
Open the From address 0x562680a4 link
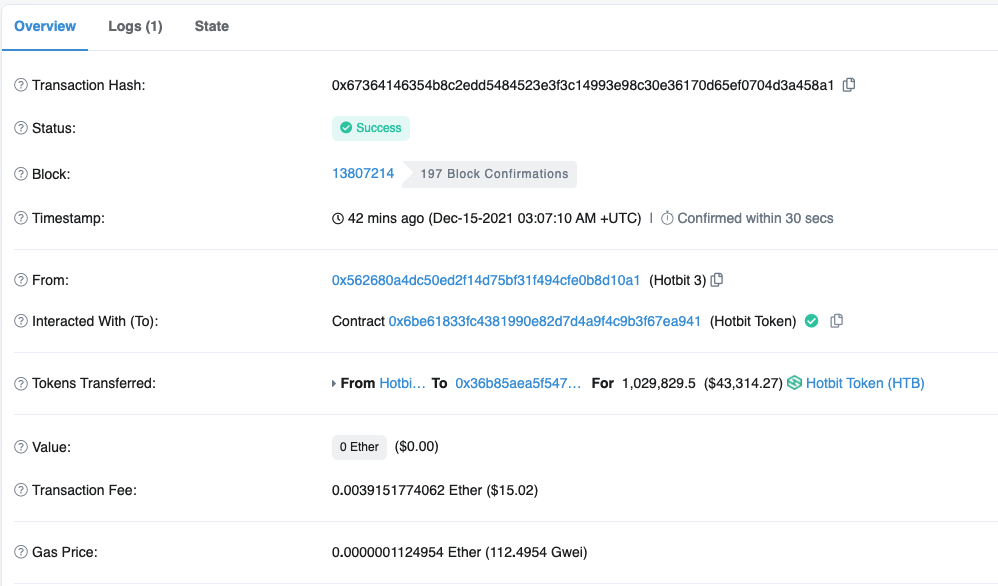click(x=486, y=280)
